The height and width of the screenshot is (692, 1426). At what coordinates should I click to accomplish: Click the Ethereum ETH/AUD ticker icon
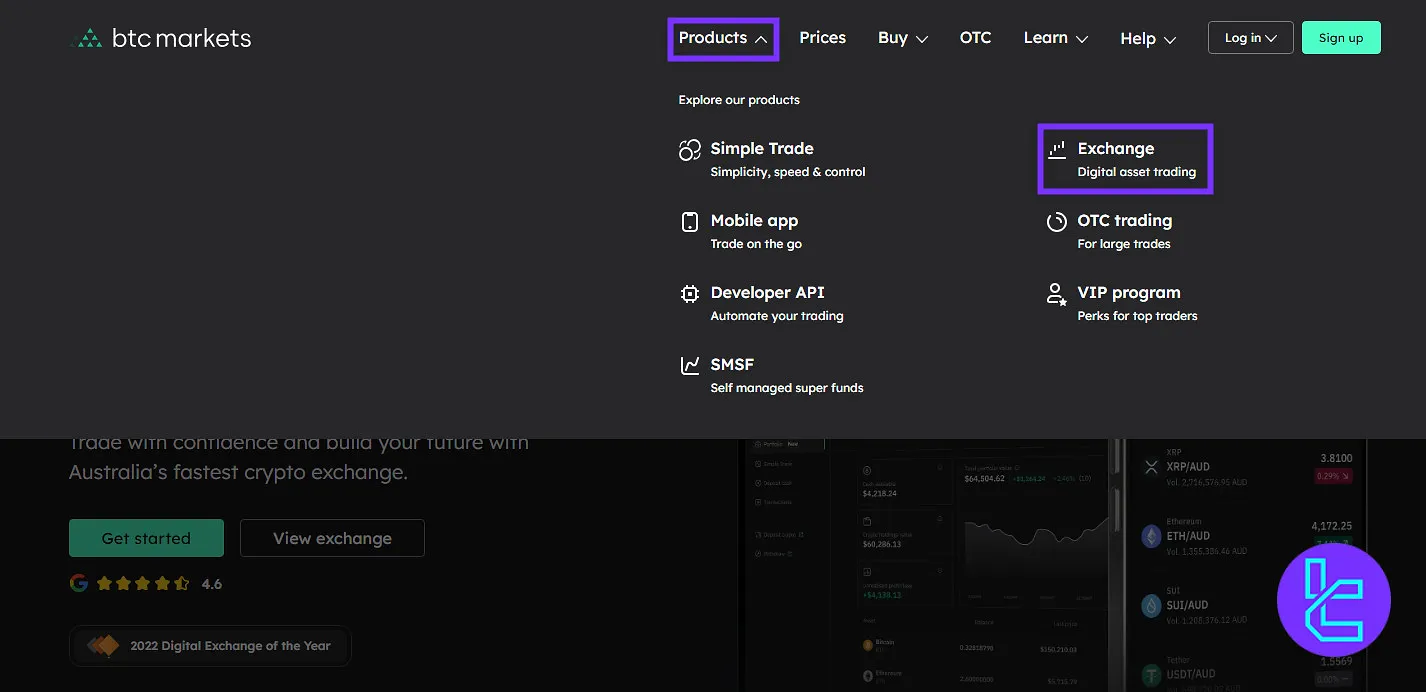coord(1151,536)
